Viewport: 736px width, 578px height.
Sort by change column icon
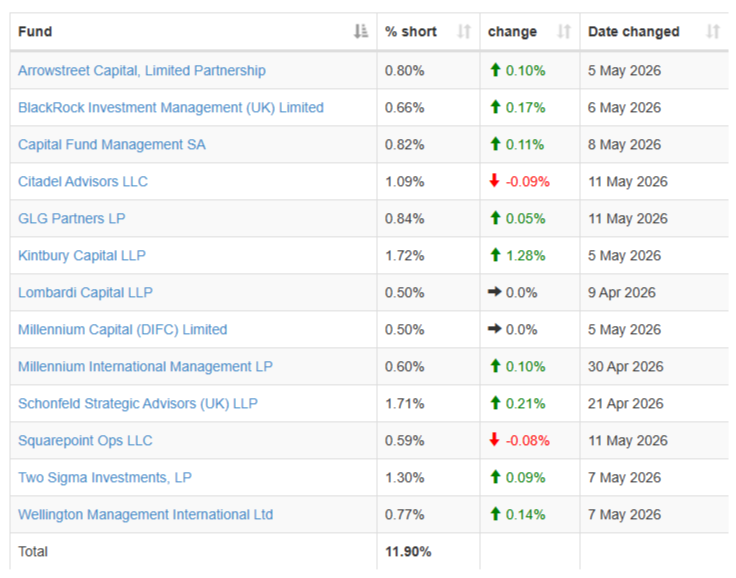point(564,31)
